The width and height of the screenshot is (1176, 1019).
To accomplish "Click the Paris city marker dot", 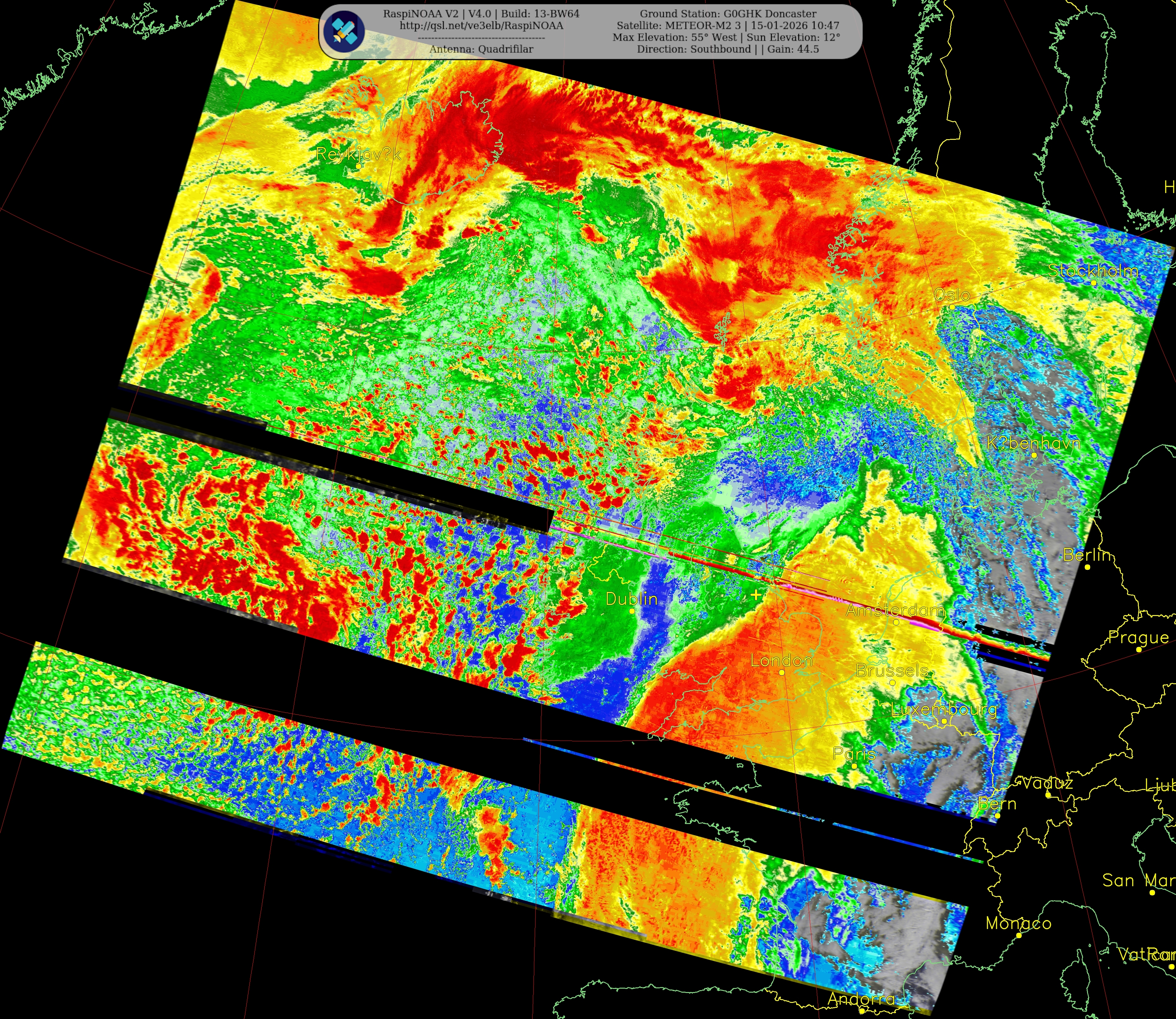I will click(854, 766).
